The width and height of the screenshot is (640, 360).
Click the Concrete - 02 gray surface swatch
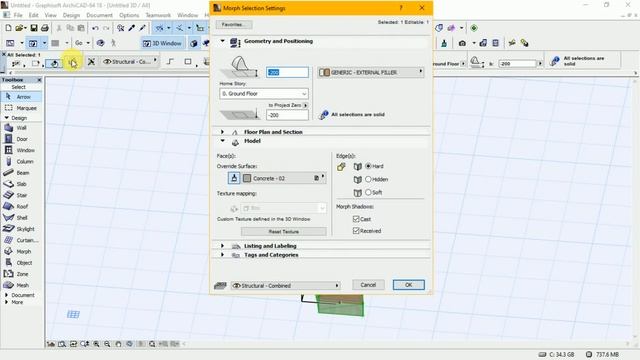pyautogui.click(x=247, y=178)
